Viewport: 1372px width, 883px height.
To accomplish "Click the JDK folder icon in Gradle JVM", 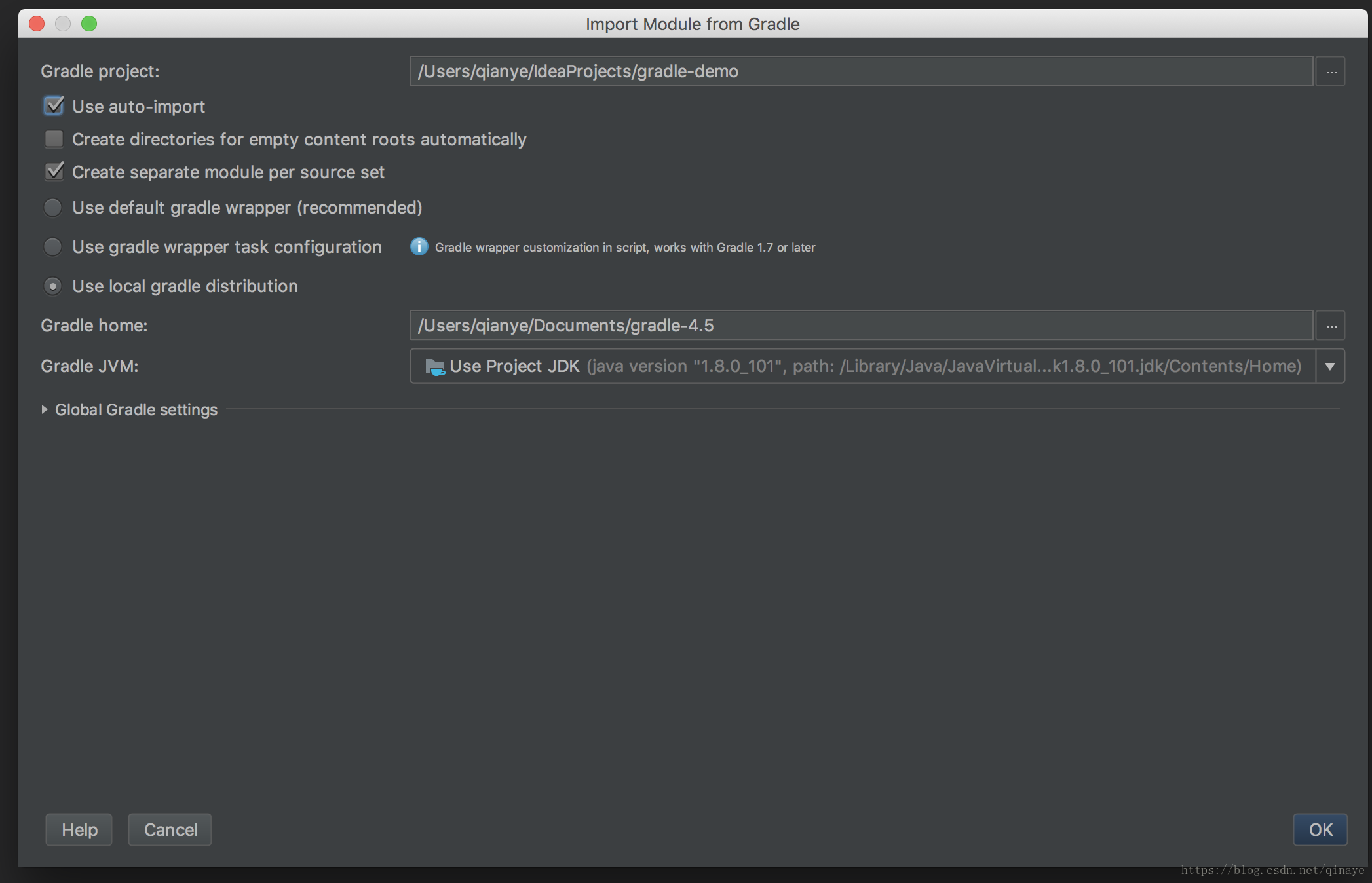I will click(x=434, y=367).
